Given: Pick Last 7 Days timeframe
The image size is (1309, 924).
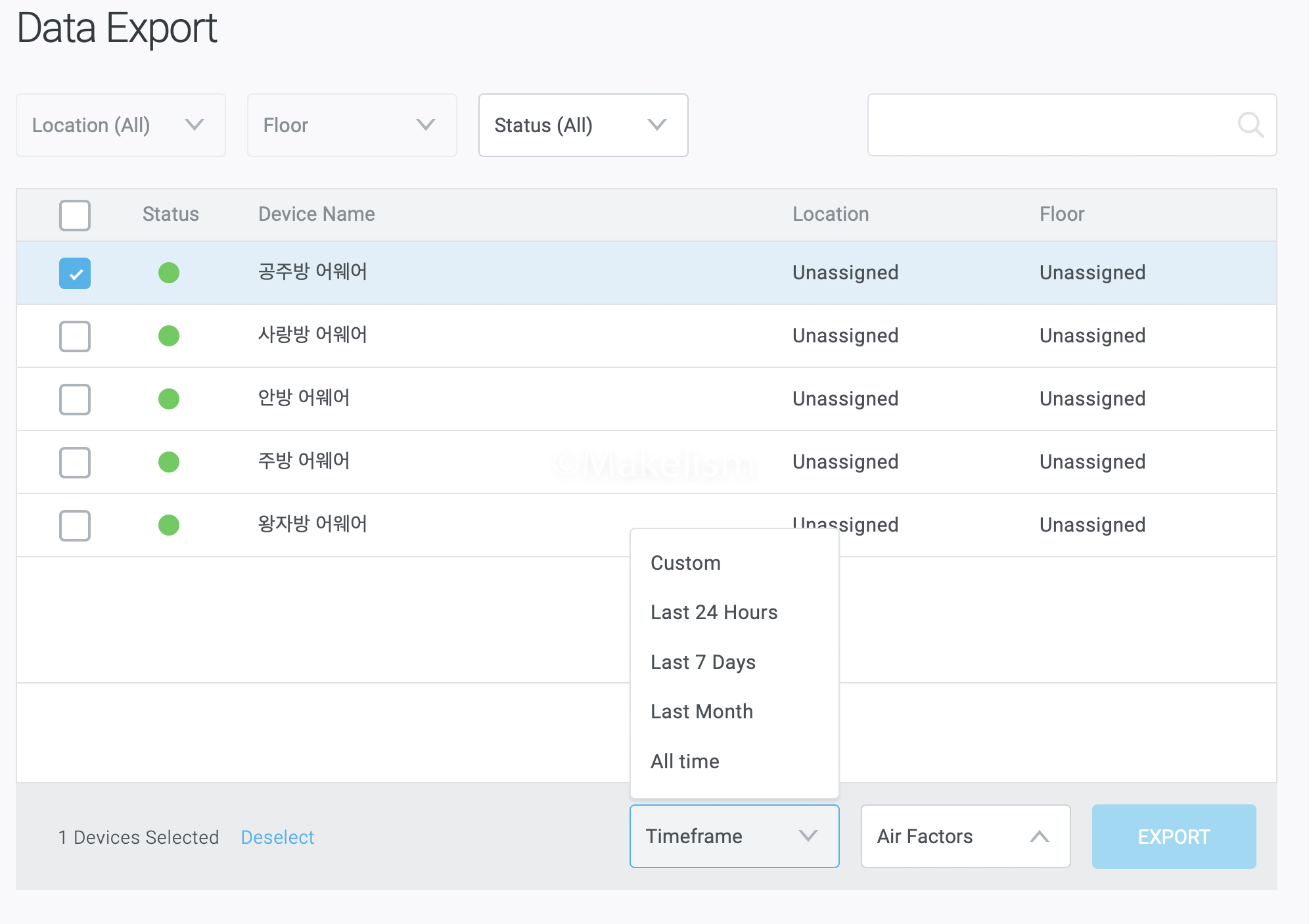Looking at the screenshot, I should pos(702,662).
